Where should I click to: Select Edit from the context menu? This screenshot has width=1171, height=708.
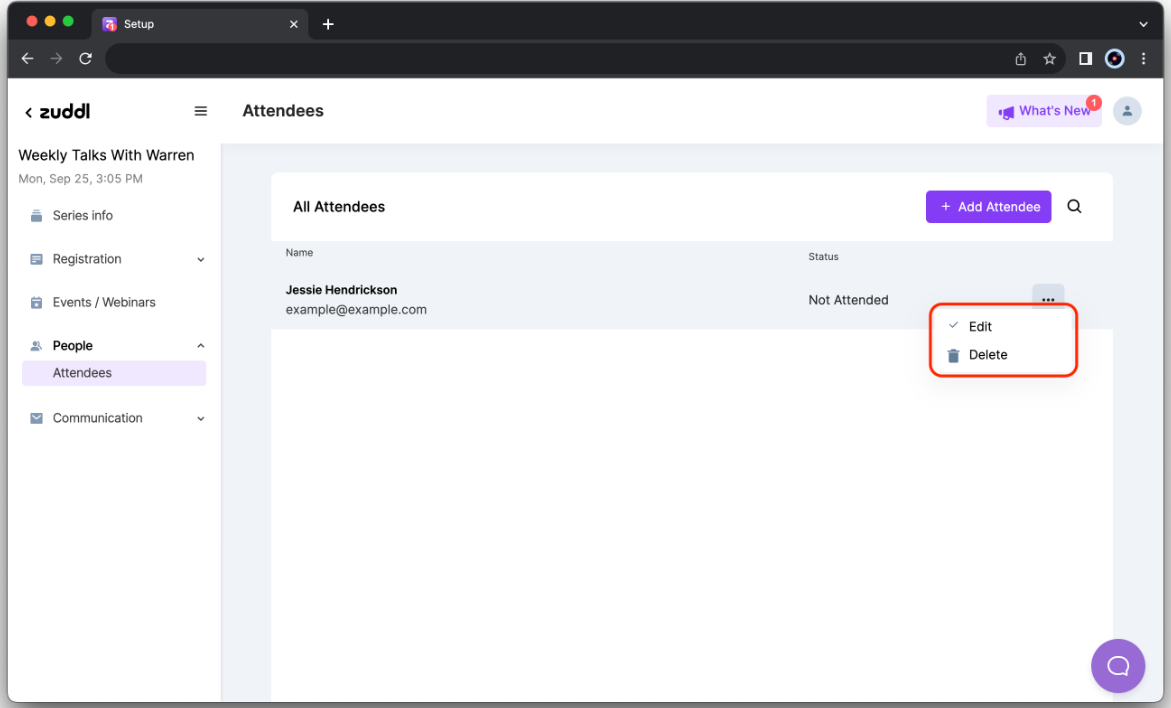(980, 327)
